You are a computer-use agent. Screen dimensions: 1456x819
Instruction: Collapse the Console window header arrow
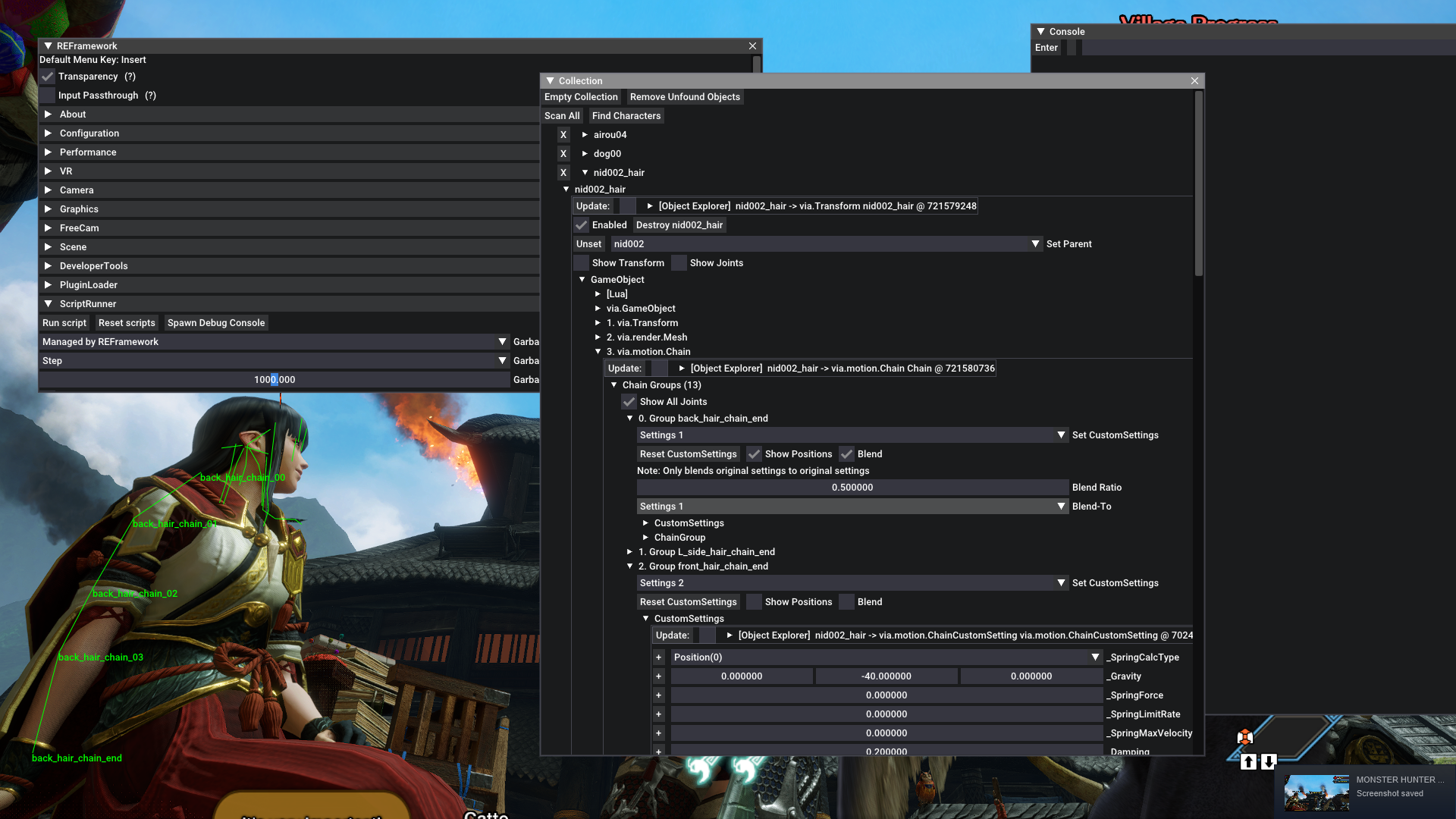click(1041, 32)
